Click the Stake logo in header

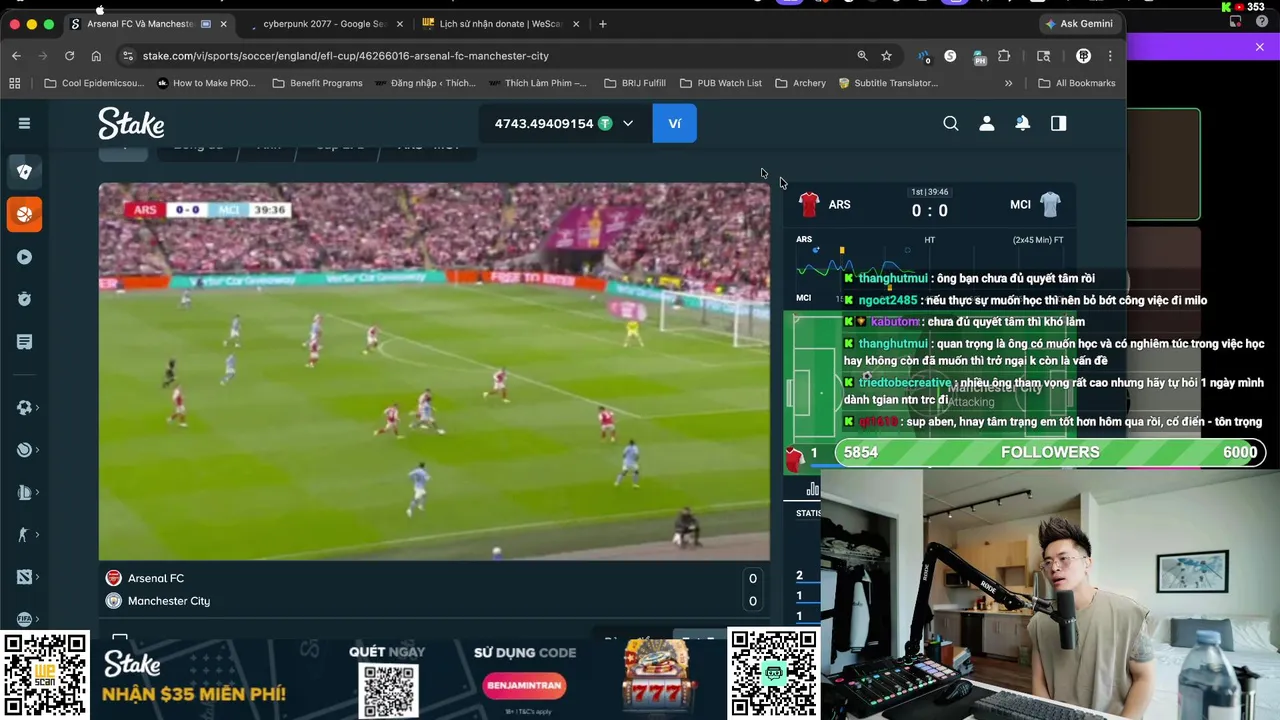131,124
